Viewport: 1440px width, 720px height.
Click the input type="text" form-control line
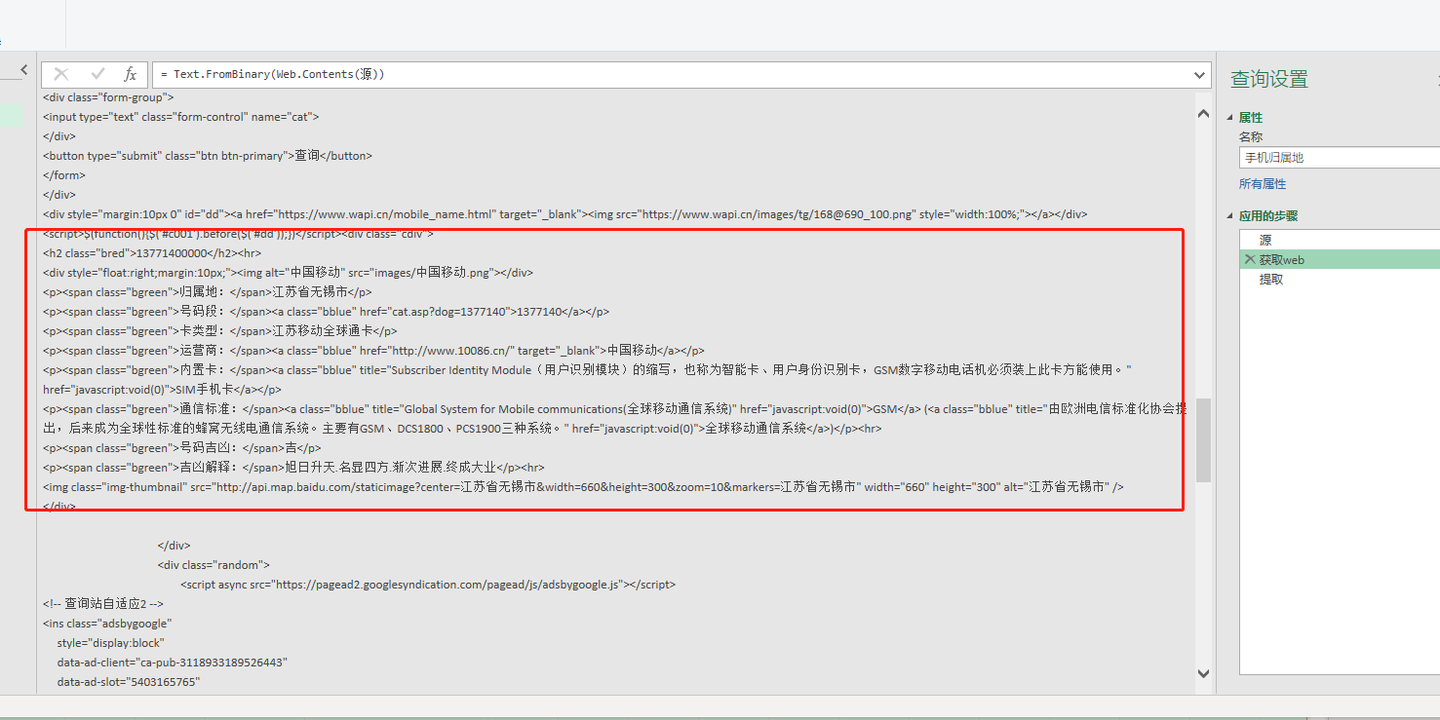pos(181,117)
